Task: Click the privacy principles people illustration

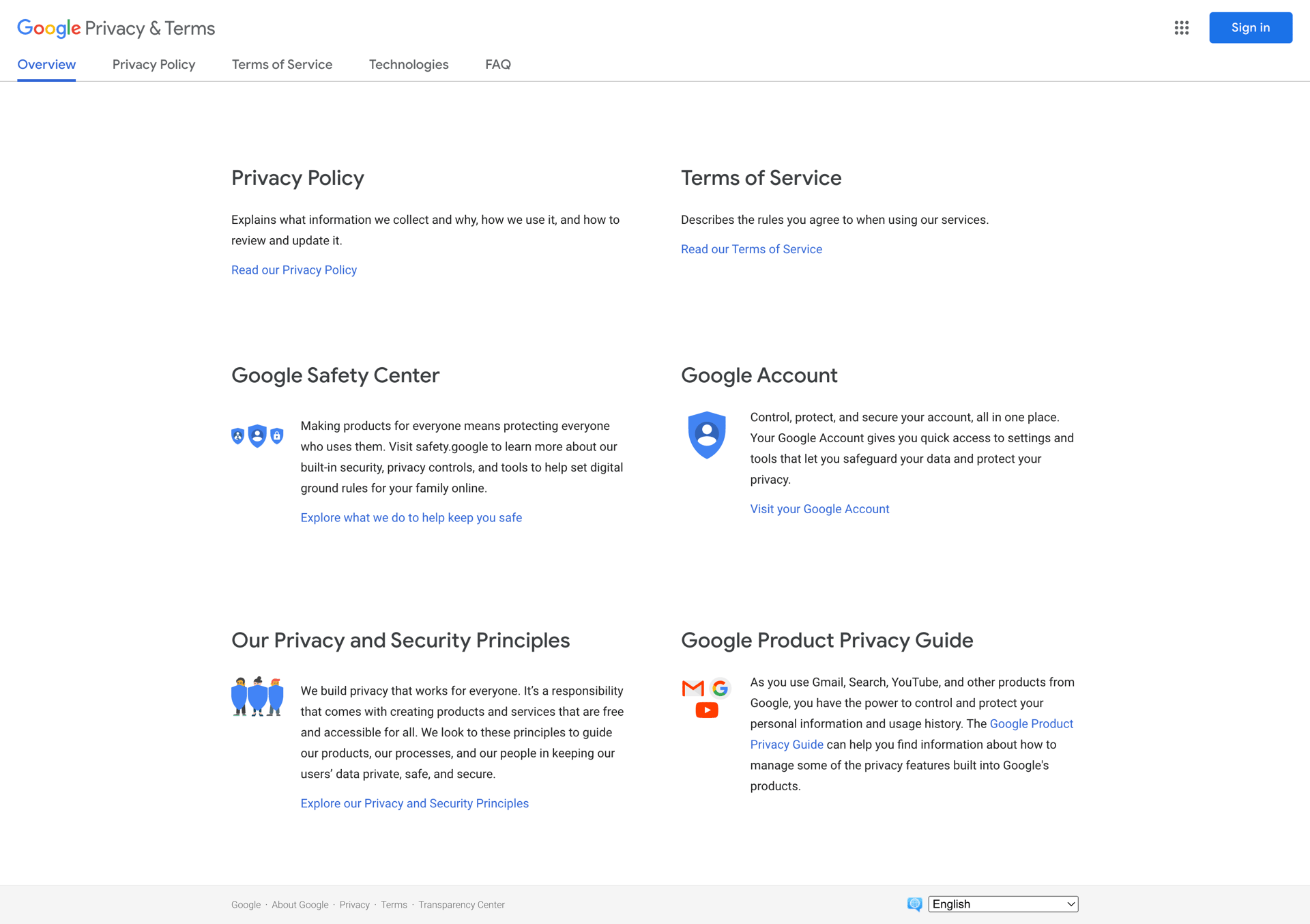Action: point(257,696)
